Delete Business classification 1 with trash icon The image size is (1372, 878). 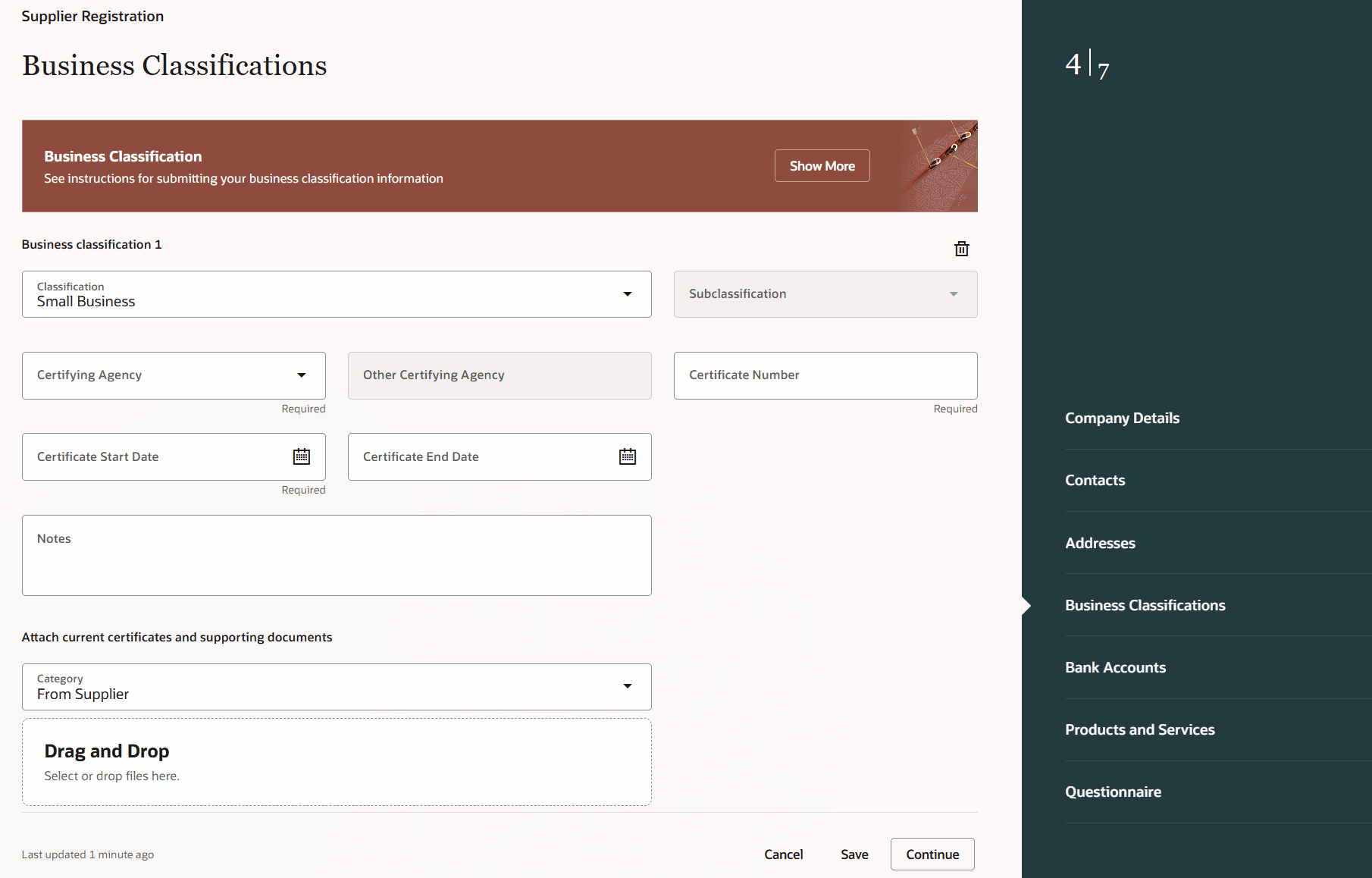[x=961, y=248]
